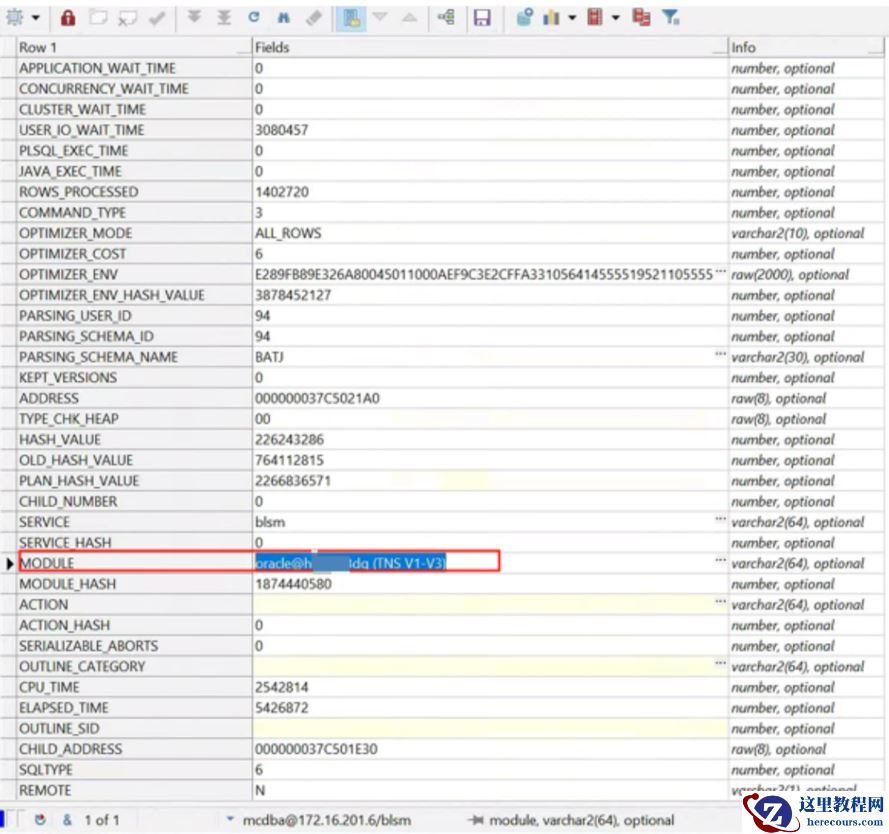
Task: Click the eraser clear record icon
Action: 313,18
